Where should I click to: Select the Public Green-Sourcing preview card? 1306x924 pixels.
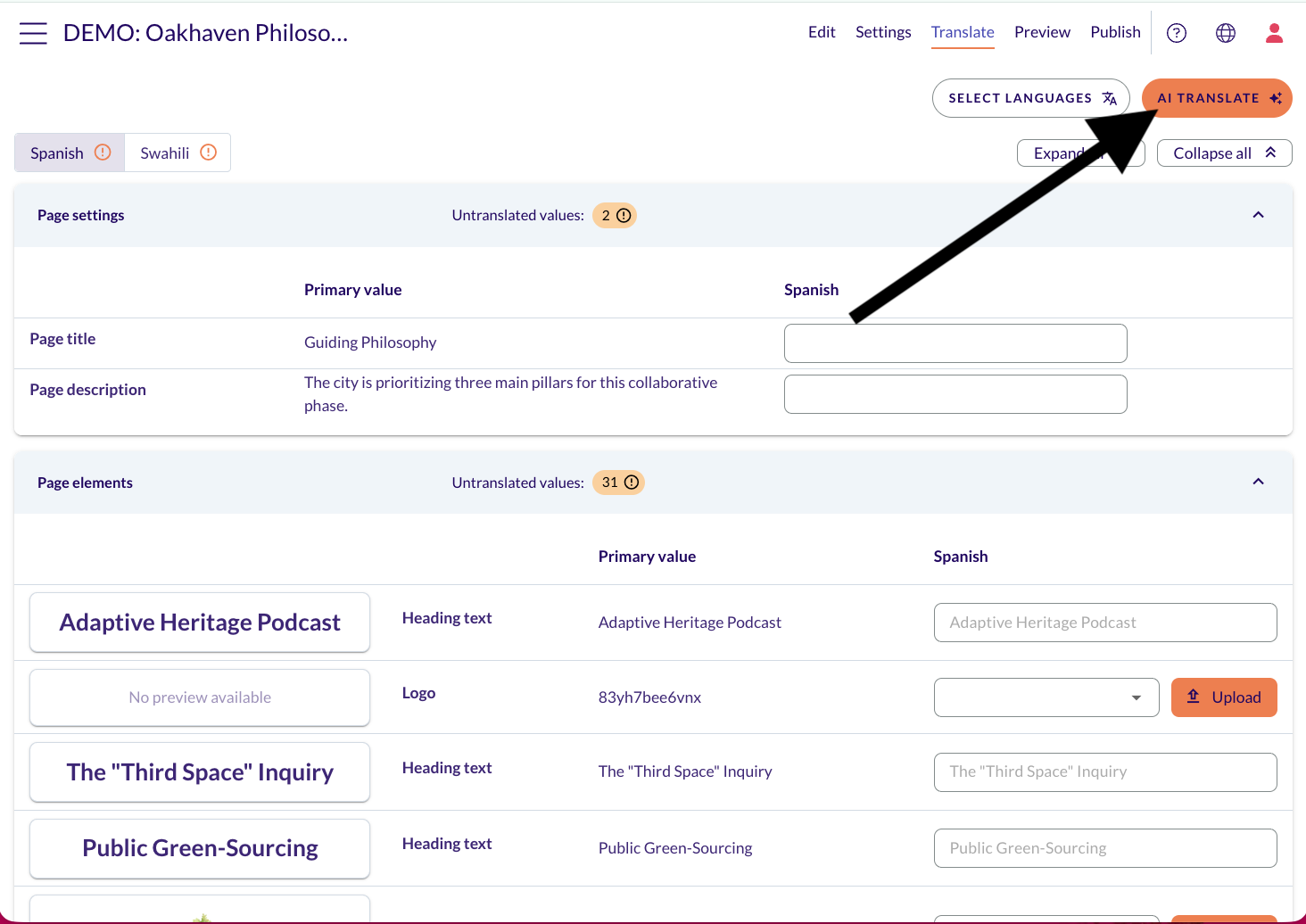point(200,848)
